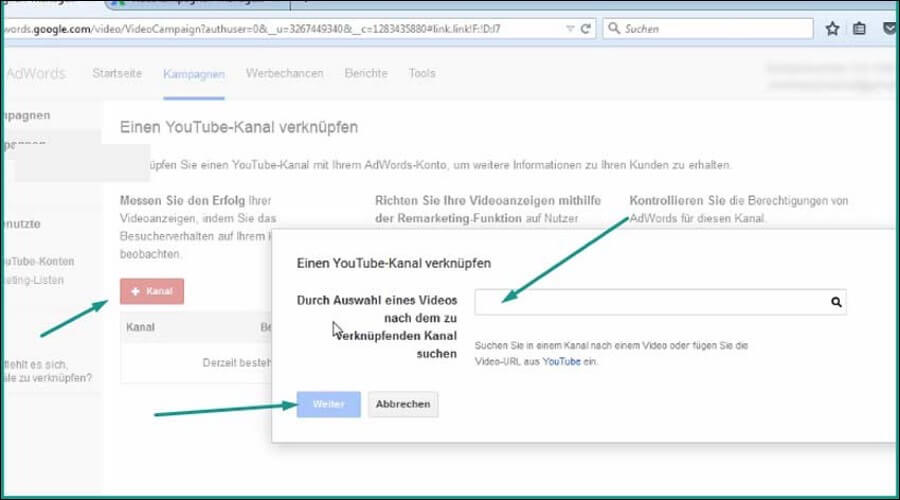Viewport: 900px width, 500px height.
Task: Select the Remarketing-Listen sidebar item
Action: click(33, 280)
